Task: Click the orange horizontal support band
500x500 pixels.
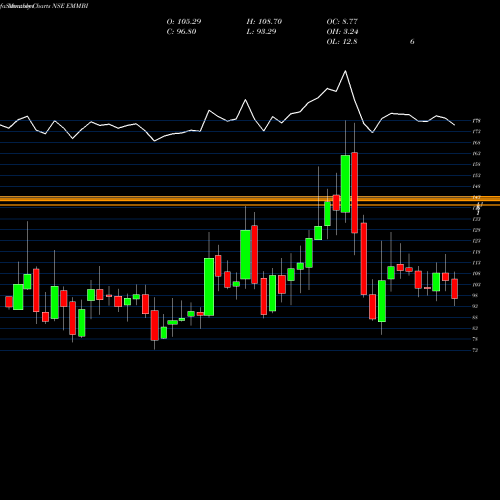Action: pyautogui.click(x=250, y=201)
